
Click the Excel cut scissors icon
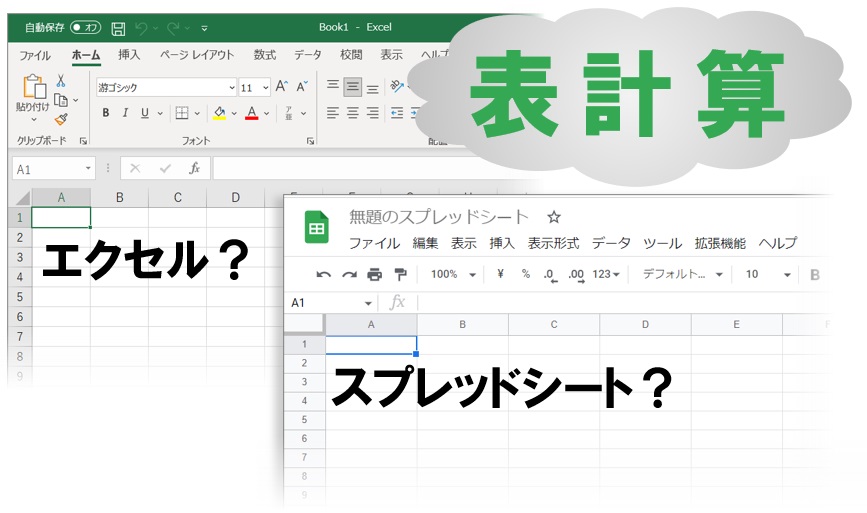tap(61, 81)
